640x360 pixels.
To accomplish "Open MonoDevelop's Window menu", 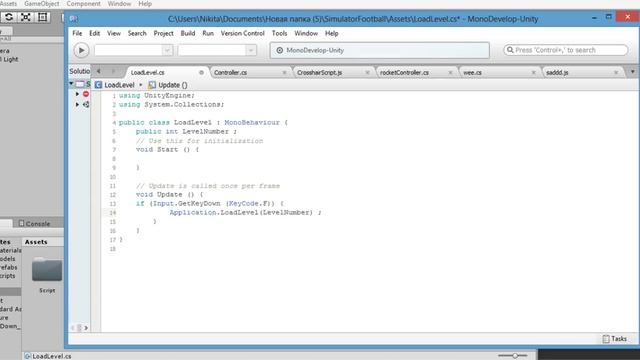I will (306, 33).
